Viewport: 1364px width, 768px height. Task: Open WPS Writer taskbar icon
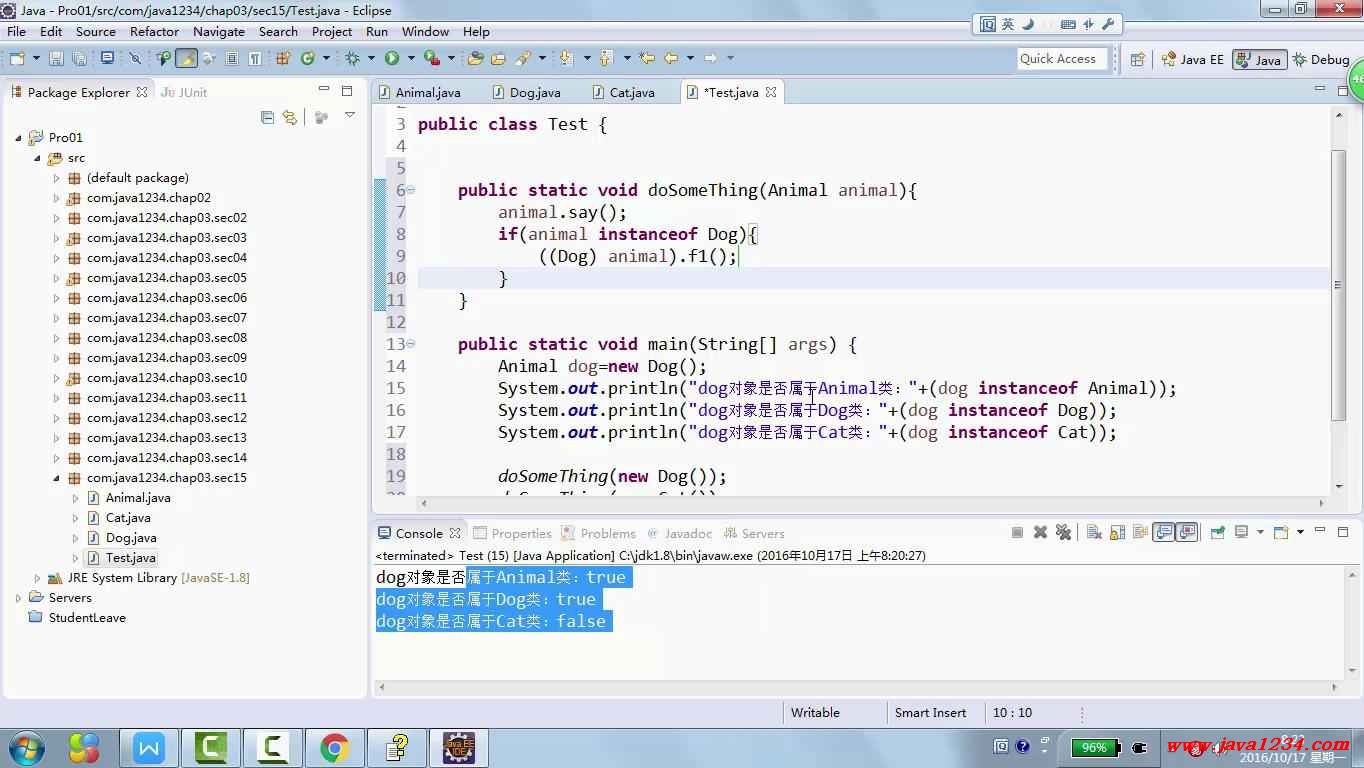(x=149, y=747)
